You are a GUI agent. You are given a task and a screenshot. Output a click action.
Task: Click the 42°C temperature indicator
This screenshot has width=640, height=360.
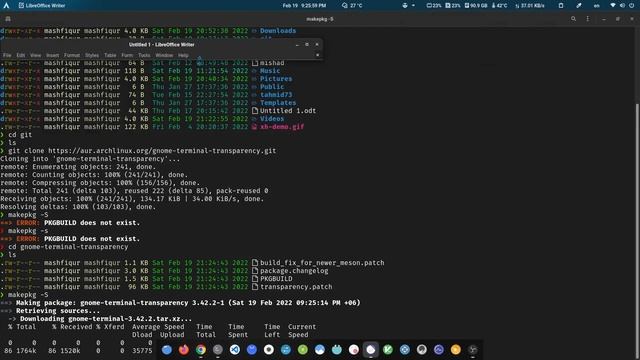499,5
